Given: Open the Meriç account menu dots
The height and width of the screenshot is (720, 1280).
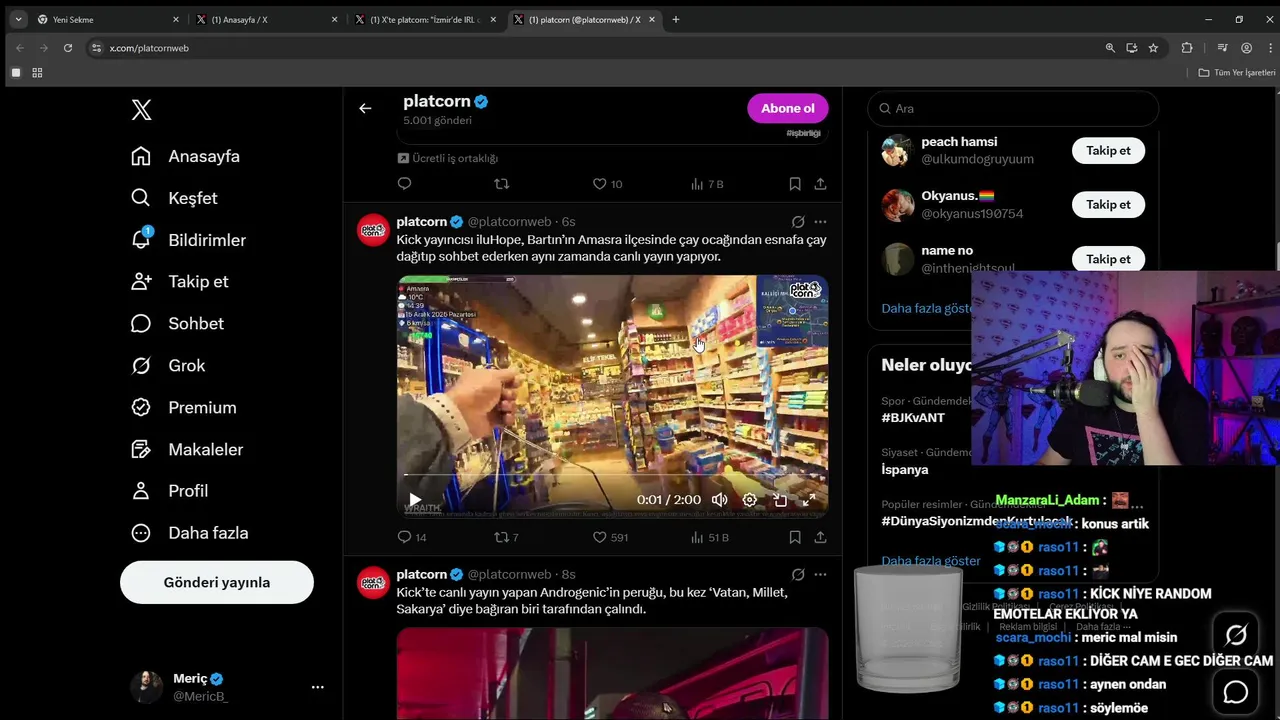Looking at the screenshot, I should [x=317, y=687].
